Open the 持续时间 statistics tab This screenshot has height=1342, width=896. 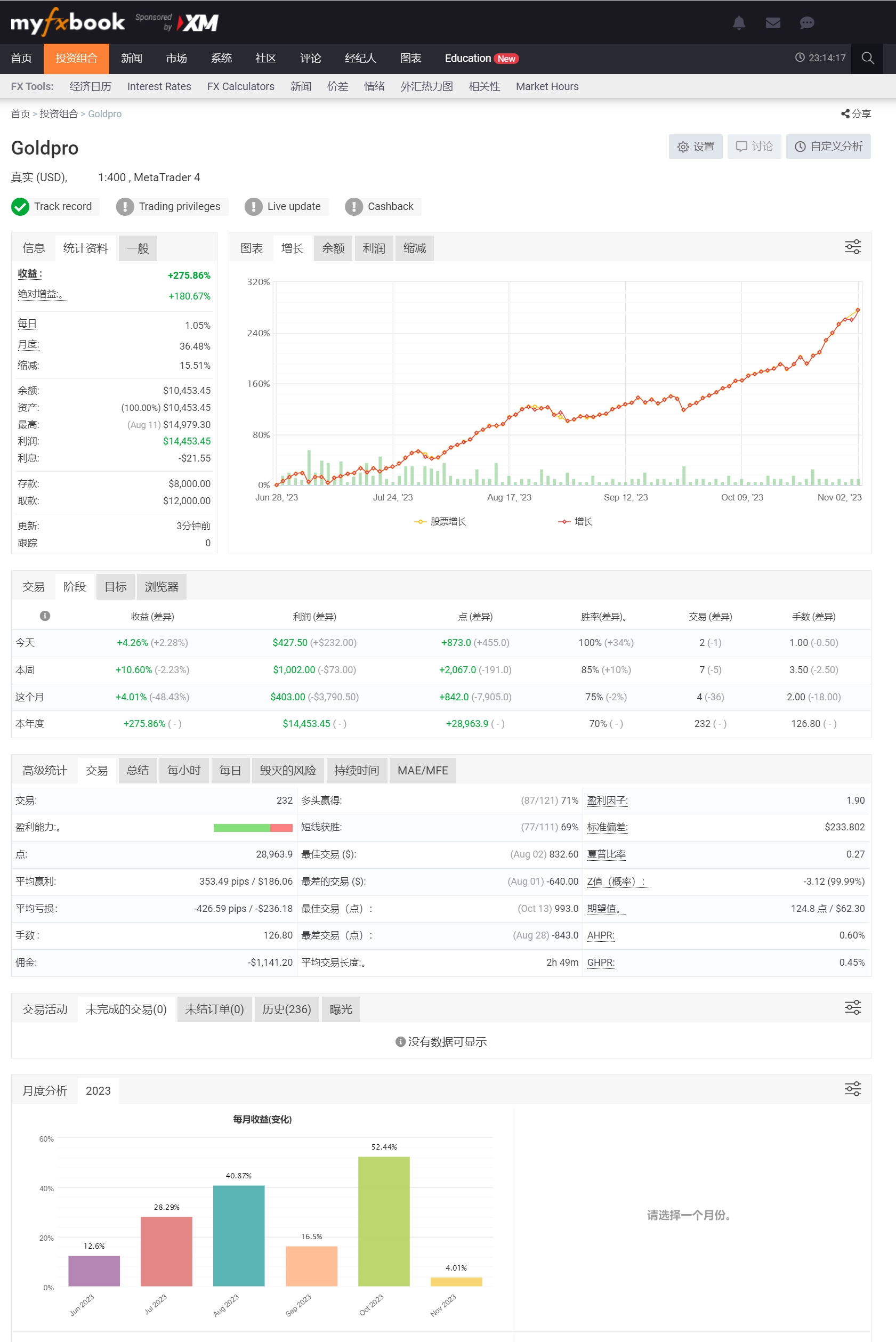tap(357, 770)
